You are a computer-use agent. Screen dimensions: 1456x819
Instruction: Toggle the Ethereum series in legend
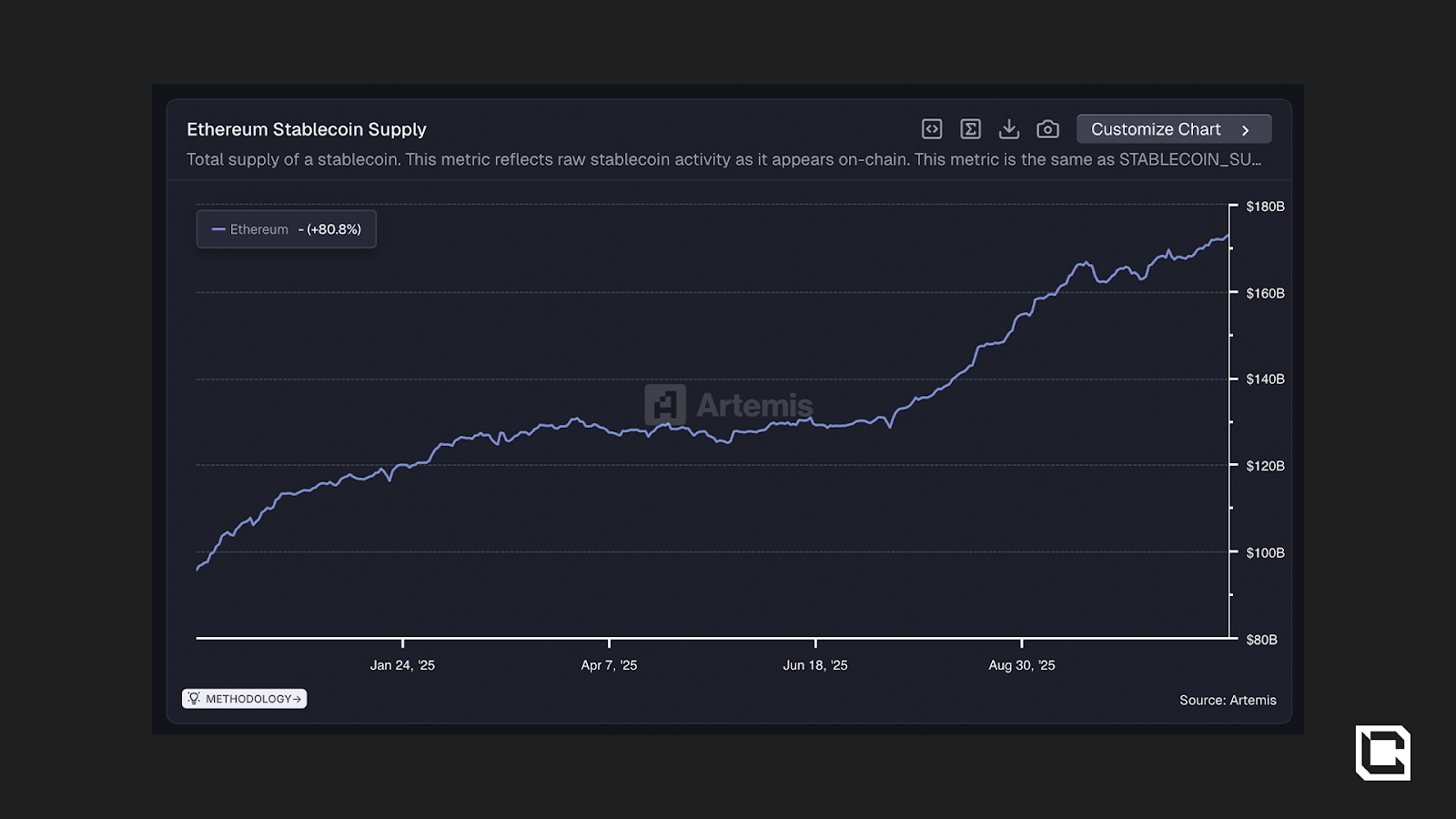click(x=259, y=229)
